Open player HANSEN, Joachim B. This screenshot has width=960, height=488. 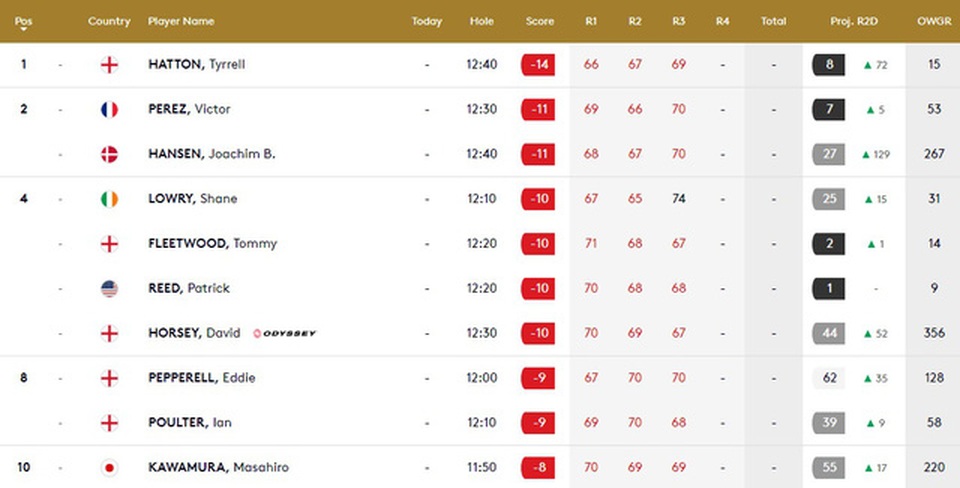212,154
